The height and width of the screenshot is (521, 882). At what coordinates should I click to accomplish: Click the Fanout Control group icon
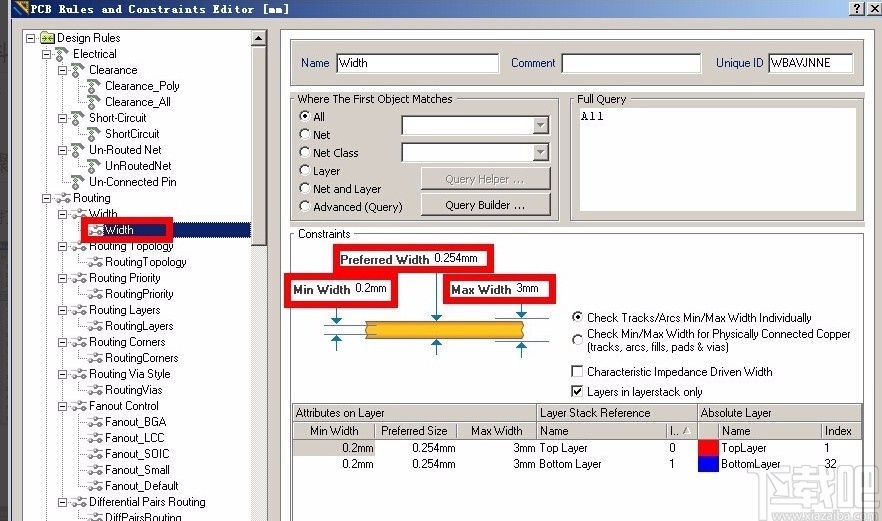(79, 406)
